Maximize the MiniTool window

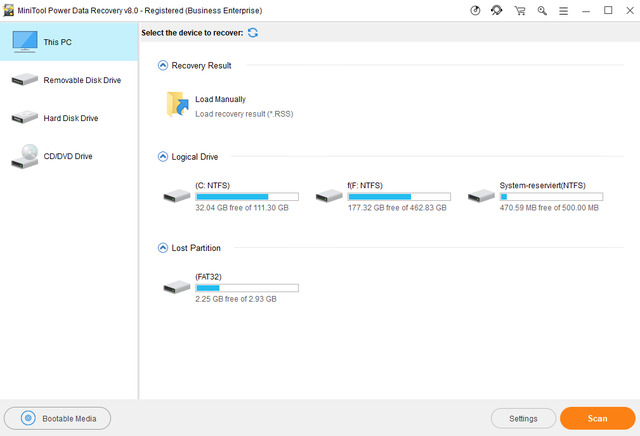(x=608, y=11)
